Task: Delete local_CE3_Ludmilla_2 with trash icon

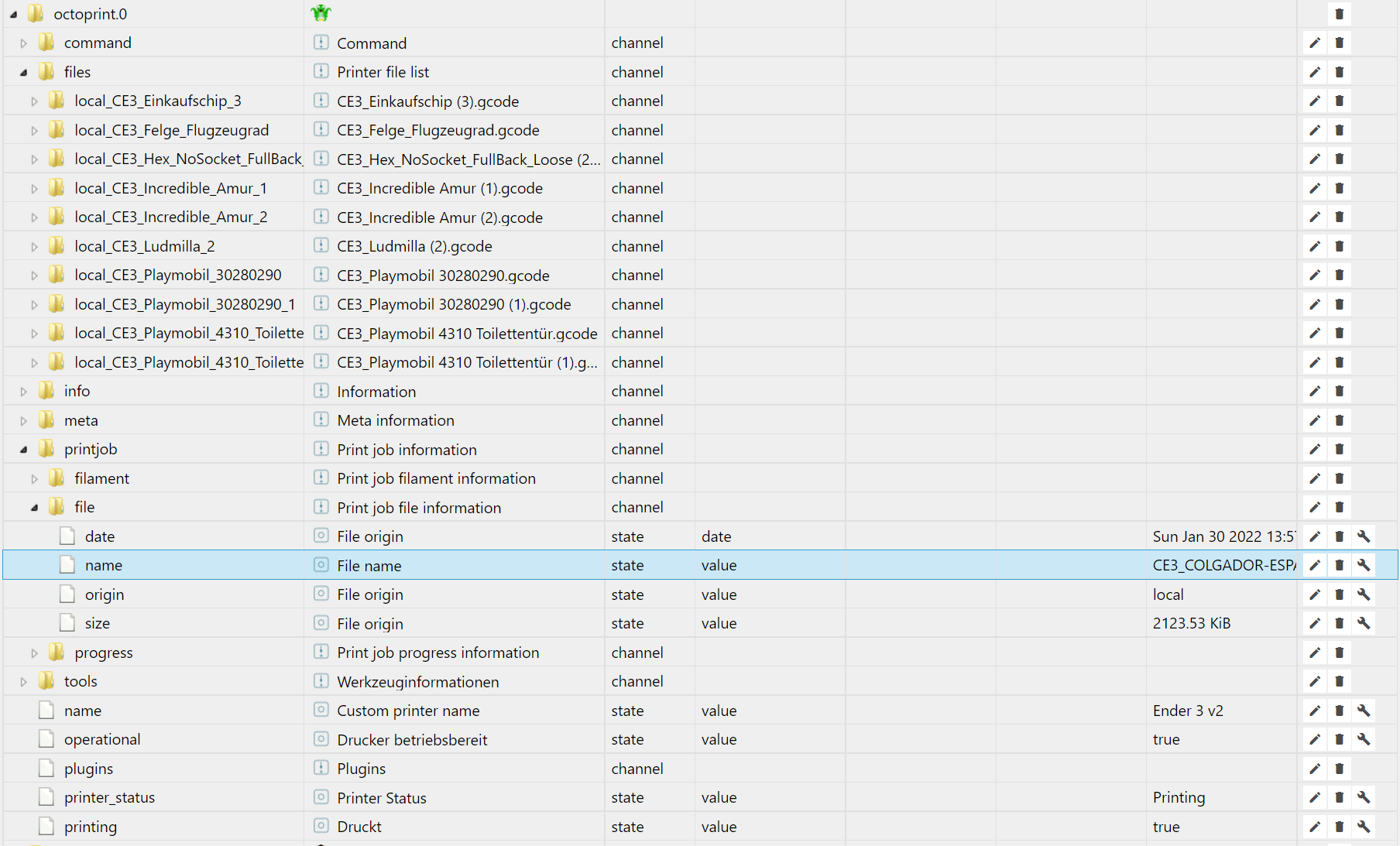Action: coord(1340,246)
